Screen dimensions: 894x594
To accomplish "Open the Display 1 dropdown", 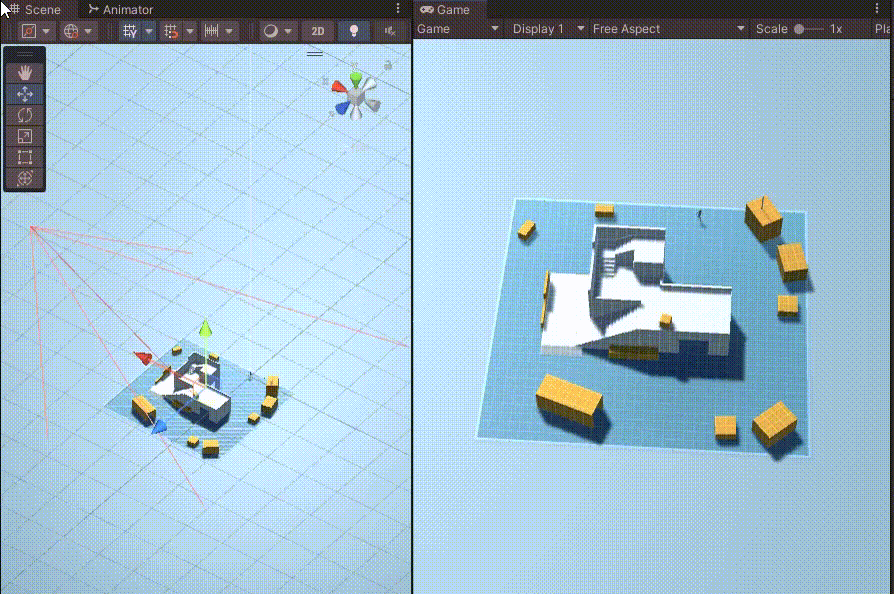I will (x=548, y=29).
